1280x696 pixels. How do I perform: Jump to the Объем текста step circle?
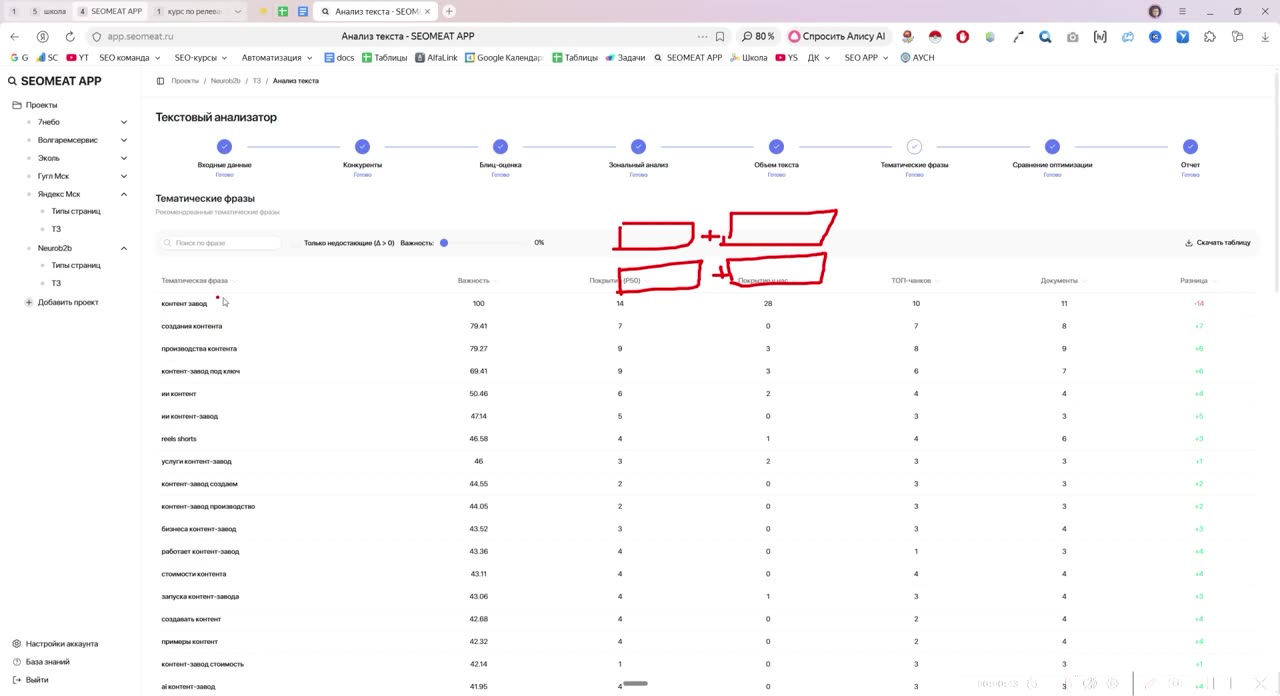point(776,146)
